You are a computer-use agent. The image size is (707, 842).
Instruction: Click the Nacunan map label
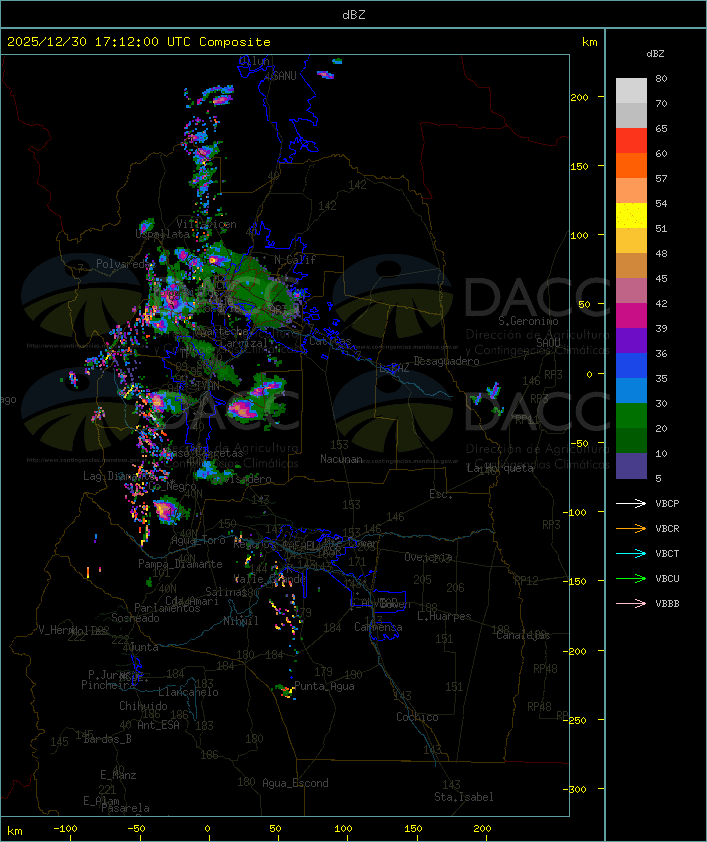(341, 459)
